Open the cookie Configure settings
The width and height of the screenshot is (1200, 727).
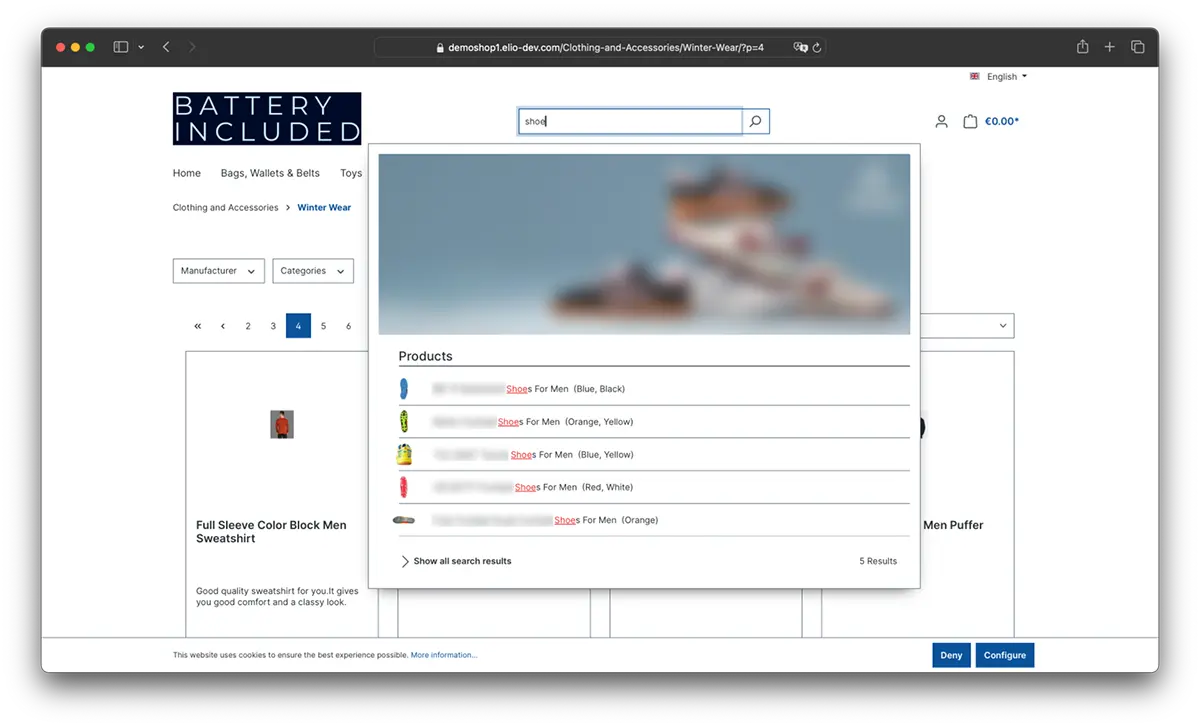pyautogui.click(x=1005, y=655)
